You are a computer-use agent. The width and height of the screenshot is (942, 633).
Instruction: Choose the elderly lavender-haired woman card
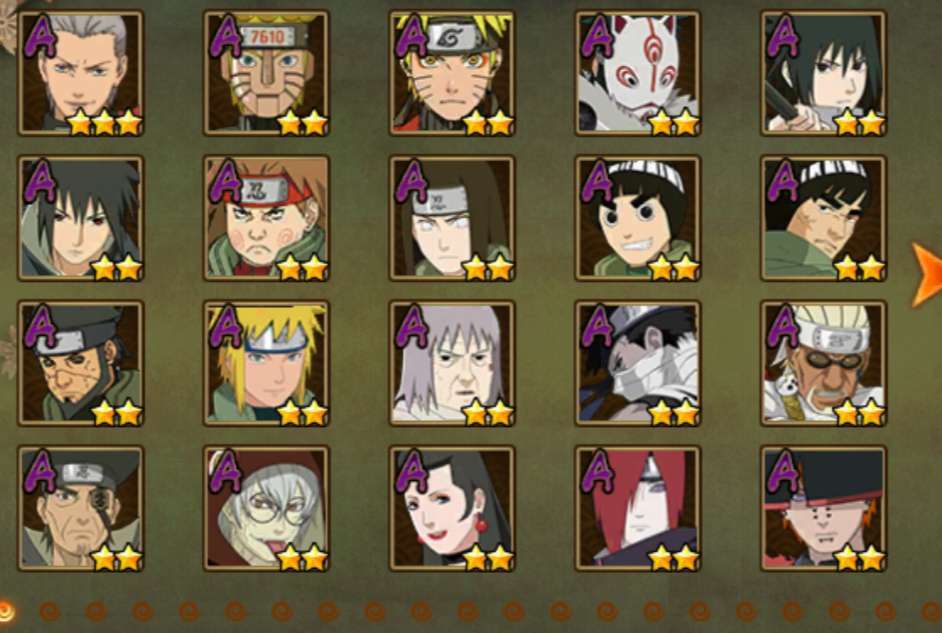coord(452,363)
